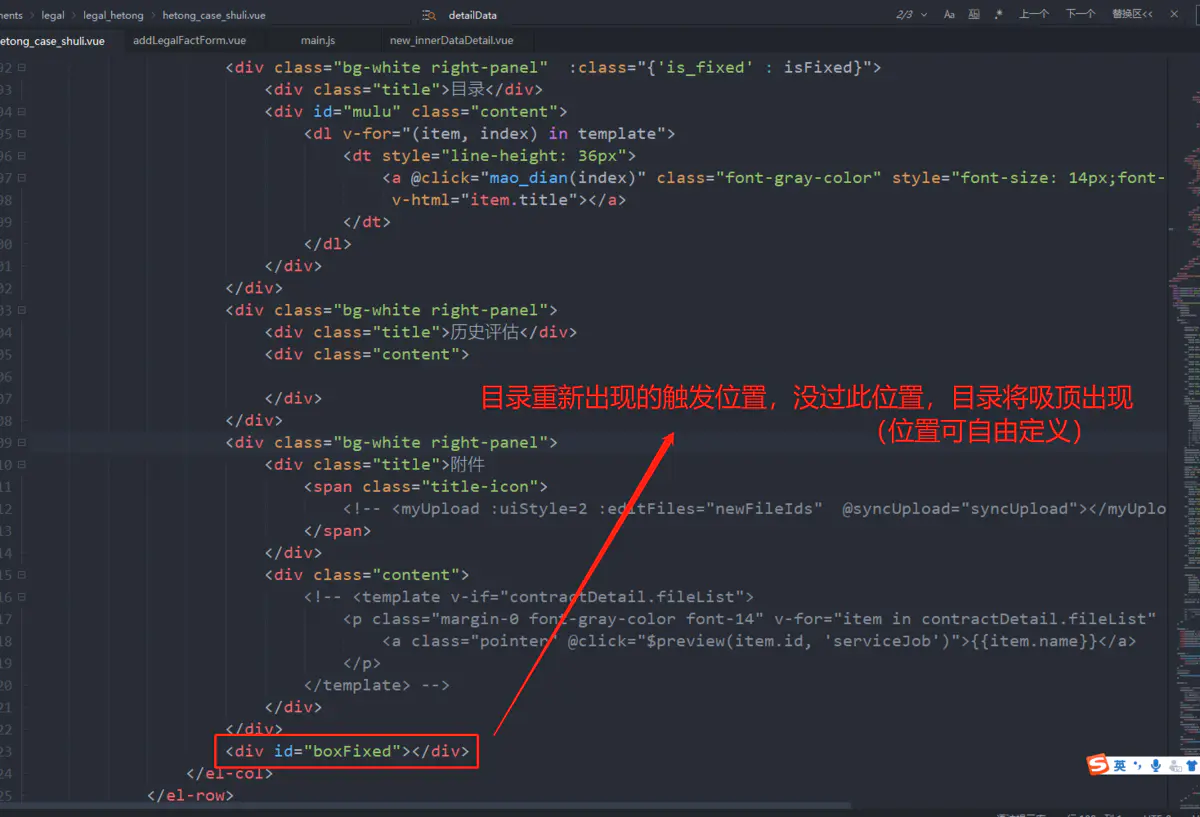The image size is (1200, 817).
Task: Click the JS file icon on main.js tab
Action: tap(295, 41)
